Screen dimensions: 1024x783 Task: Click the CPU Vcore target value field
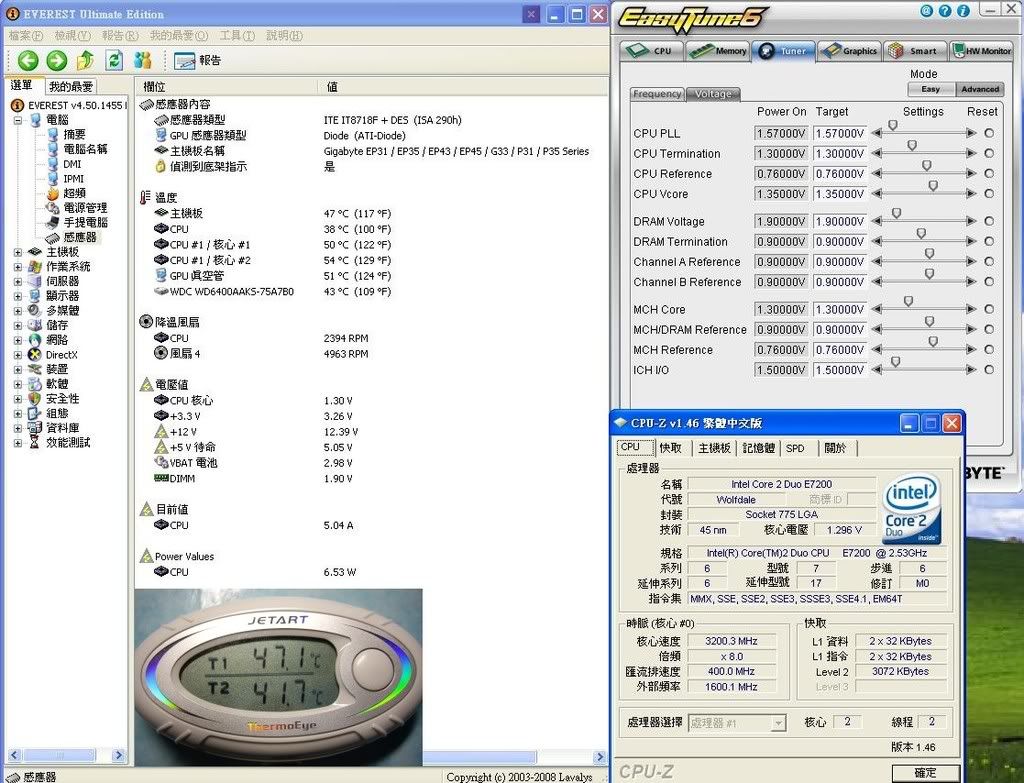click(840, 194)
